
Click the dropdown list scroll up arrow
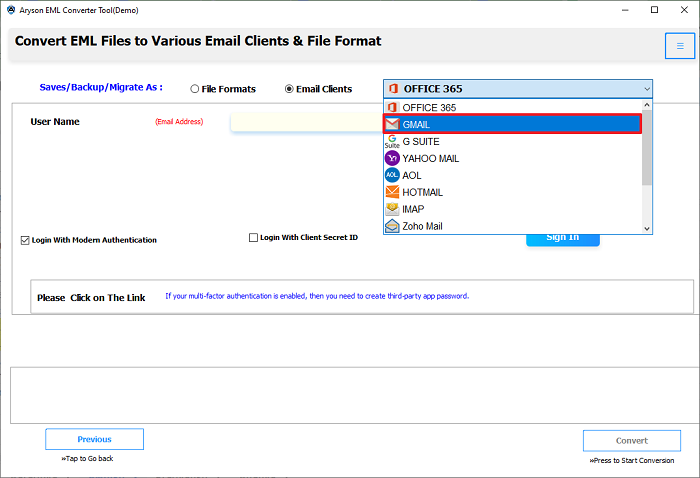click(646, 105)
